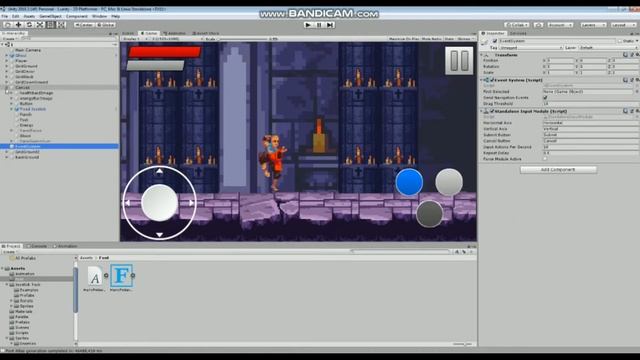Click the joystick up arrow
This screenshot has width=640, height=360.
pyautogui.click(x=160, y=171)
